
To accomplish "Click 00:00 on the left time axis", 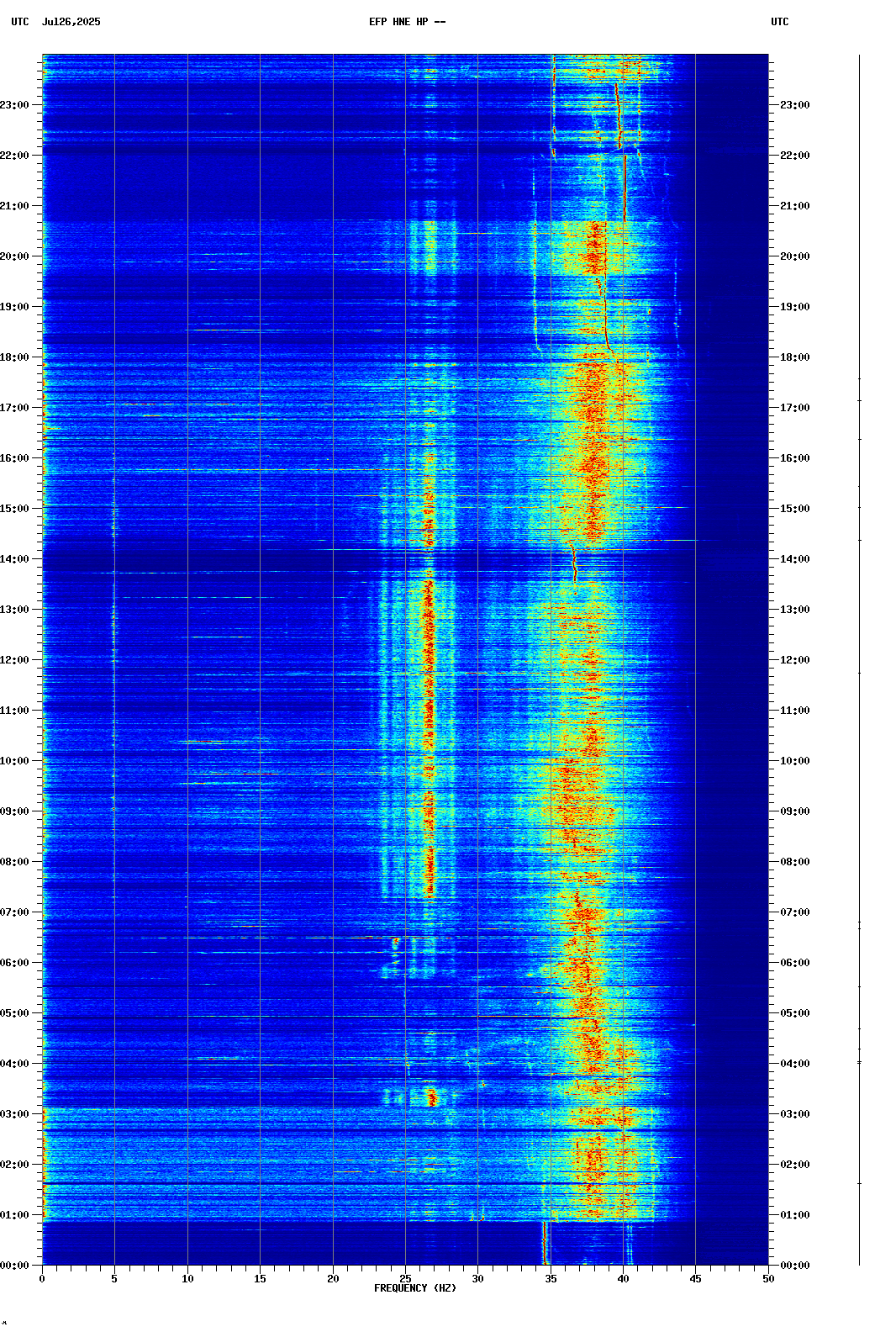I will (x=14, y=1266).
